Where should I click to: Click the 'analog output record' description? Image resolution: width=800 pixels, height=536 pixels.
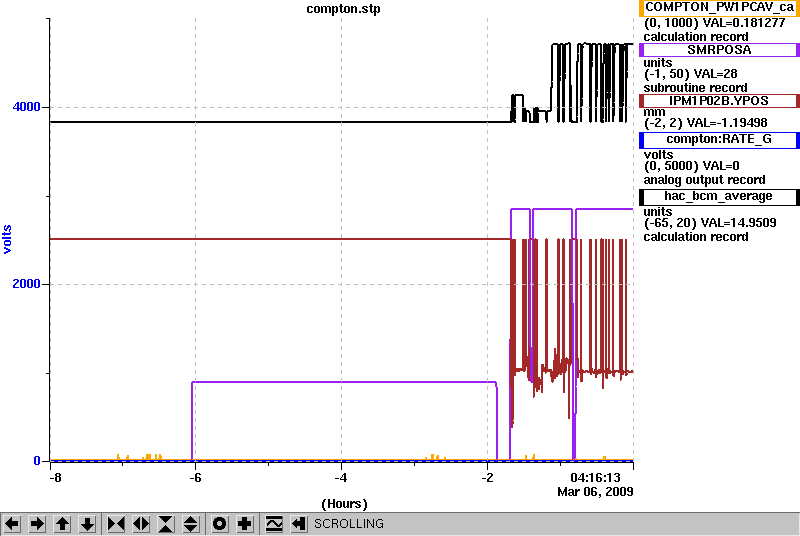(705, 180)
